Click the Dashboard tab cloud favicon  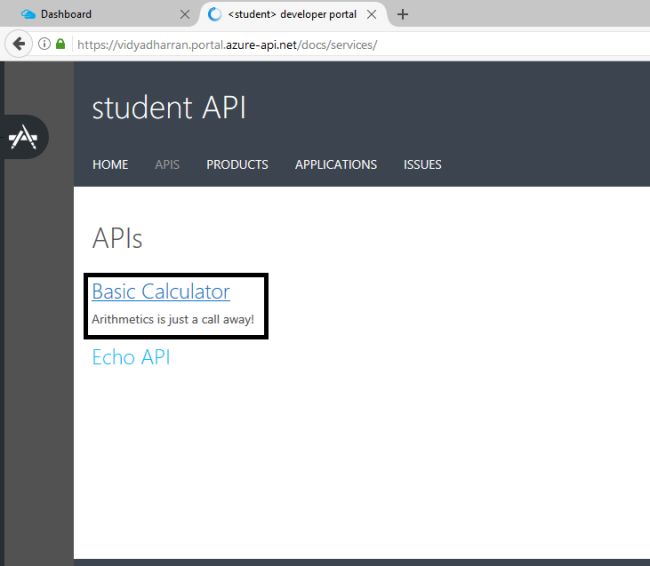(28, 15)
